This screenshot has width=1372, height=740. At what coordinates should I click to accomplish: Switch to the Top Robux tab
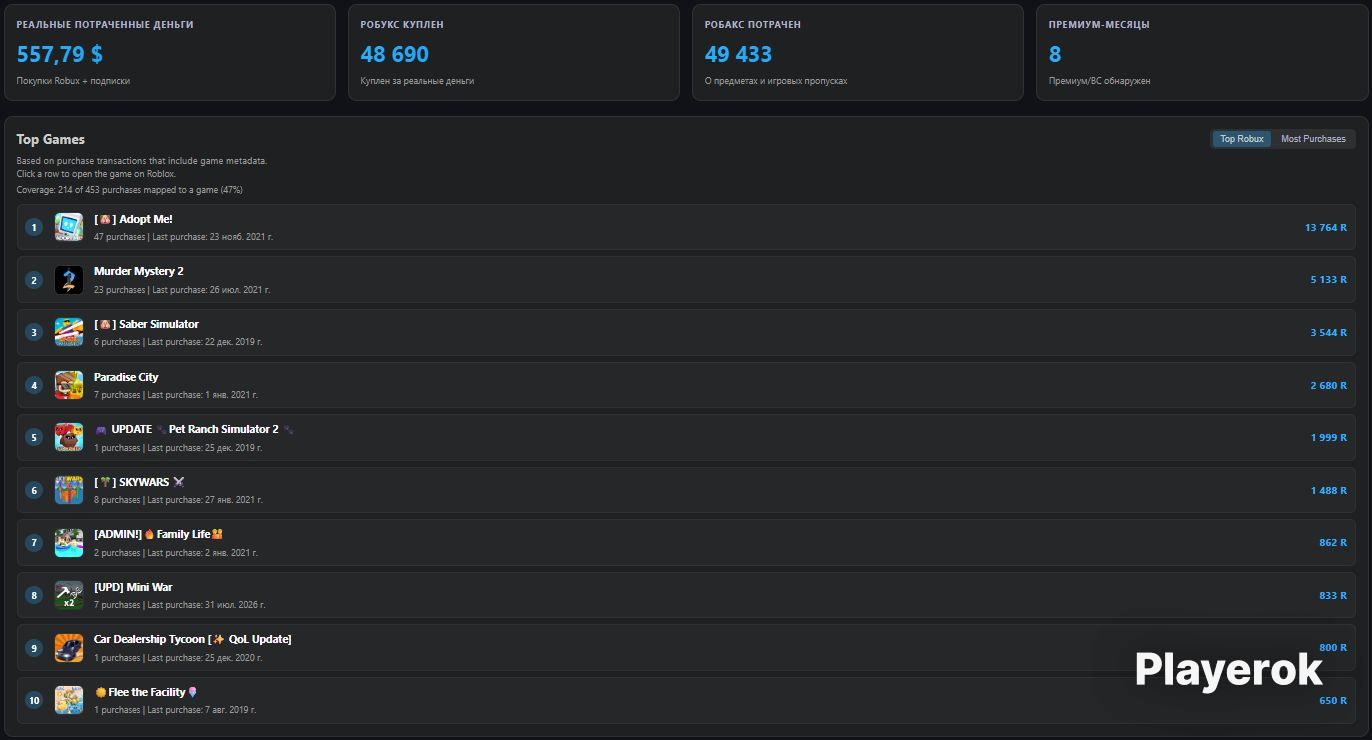pyautogui.click(x=1242, y=139)
